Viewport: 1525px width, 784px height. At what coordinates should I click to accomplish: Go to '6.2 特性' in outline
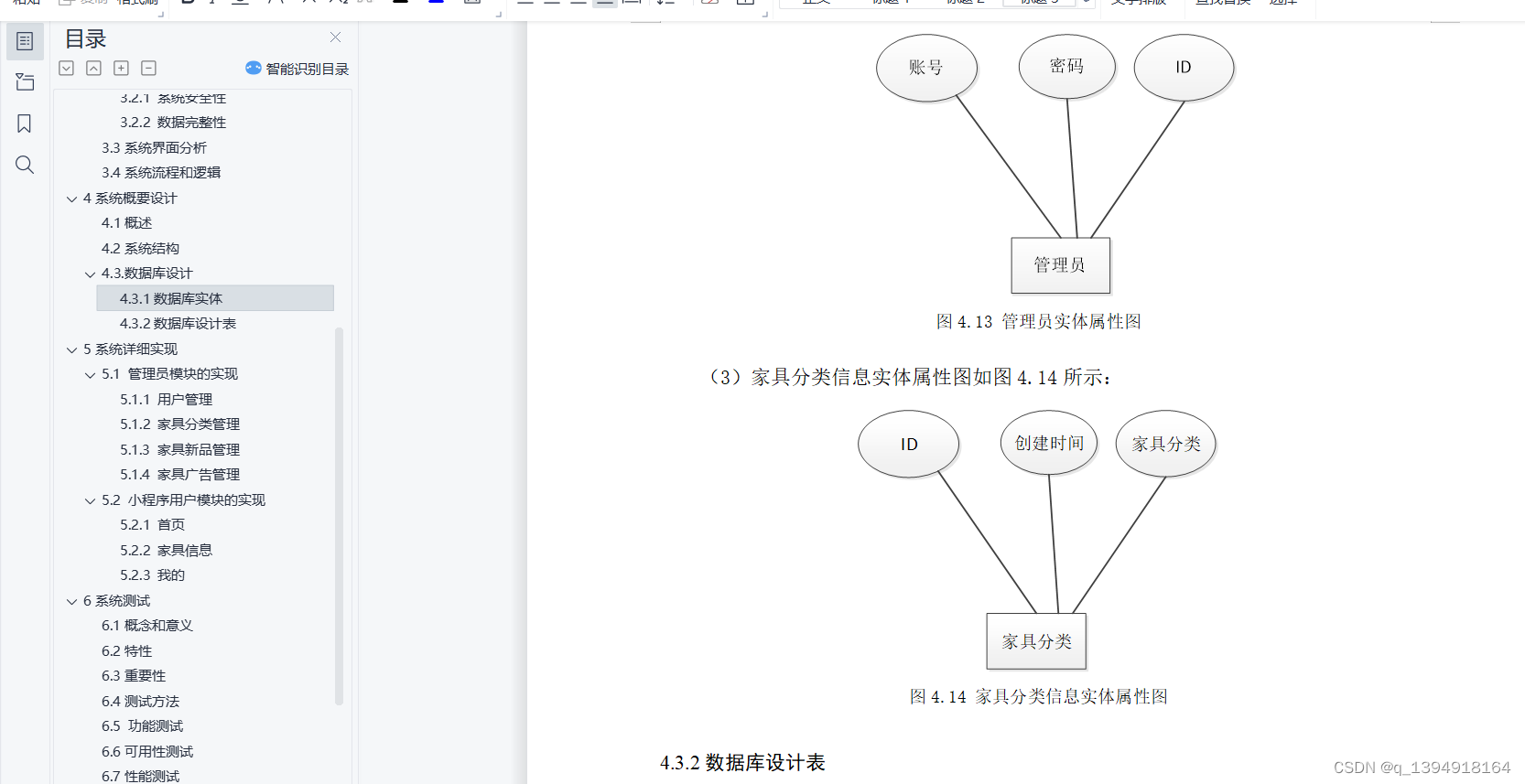click(x=126, y=651)
